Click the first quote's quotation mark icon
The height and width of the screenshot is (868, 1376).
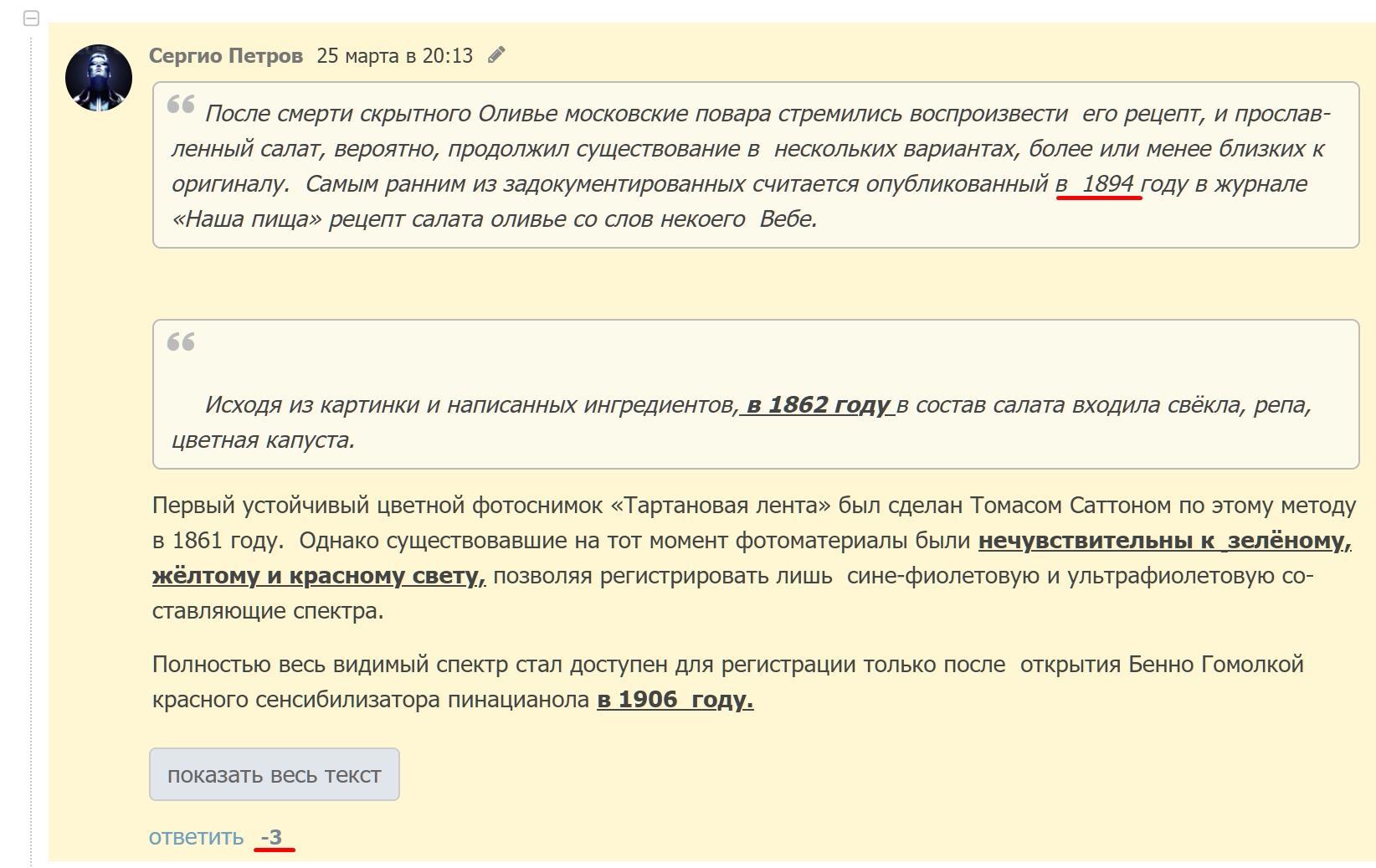181,105
